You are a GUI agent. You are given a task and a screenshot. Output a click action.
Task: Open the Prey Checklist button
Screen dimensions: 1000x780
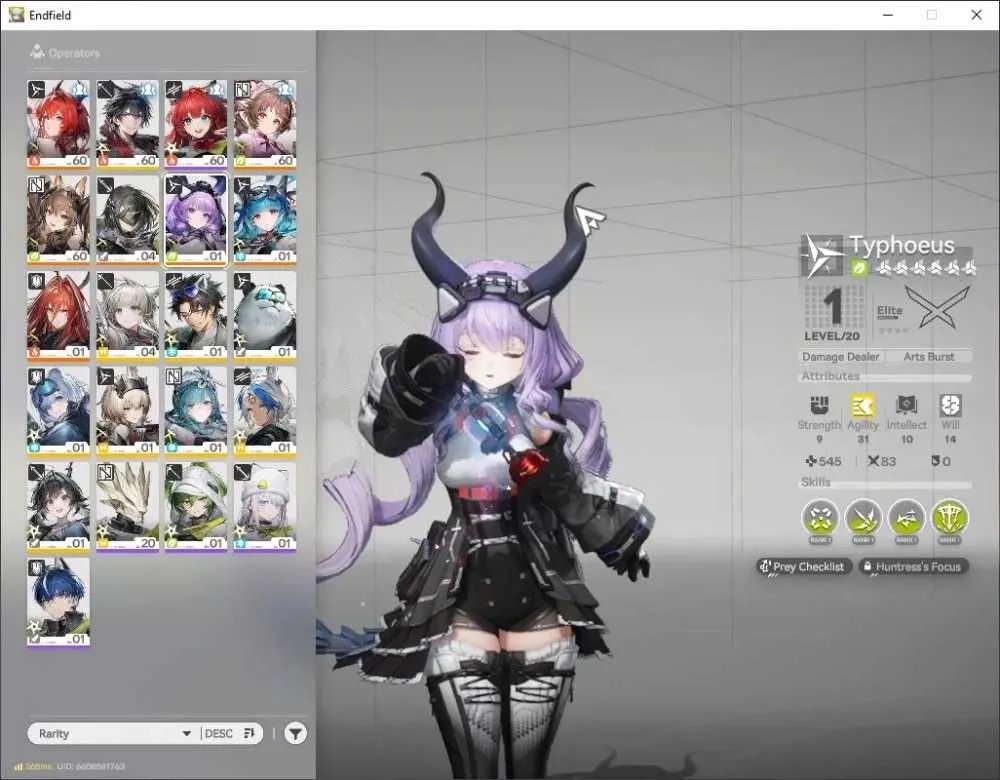tap(804, 566)
